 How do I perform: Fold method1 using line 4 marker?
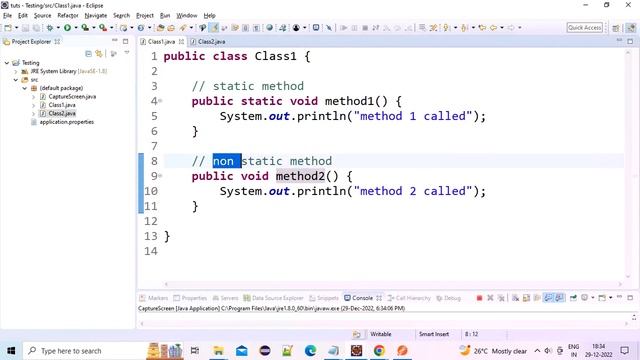pyautogui.click(x=160, y=101)
